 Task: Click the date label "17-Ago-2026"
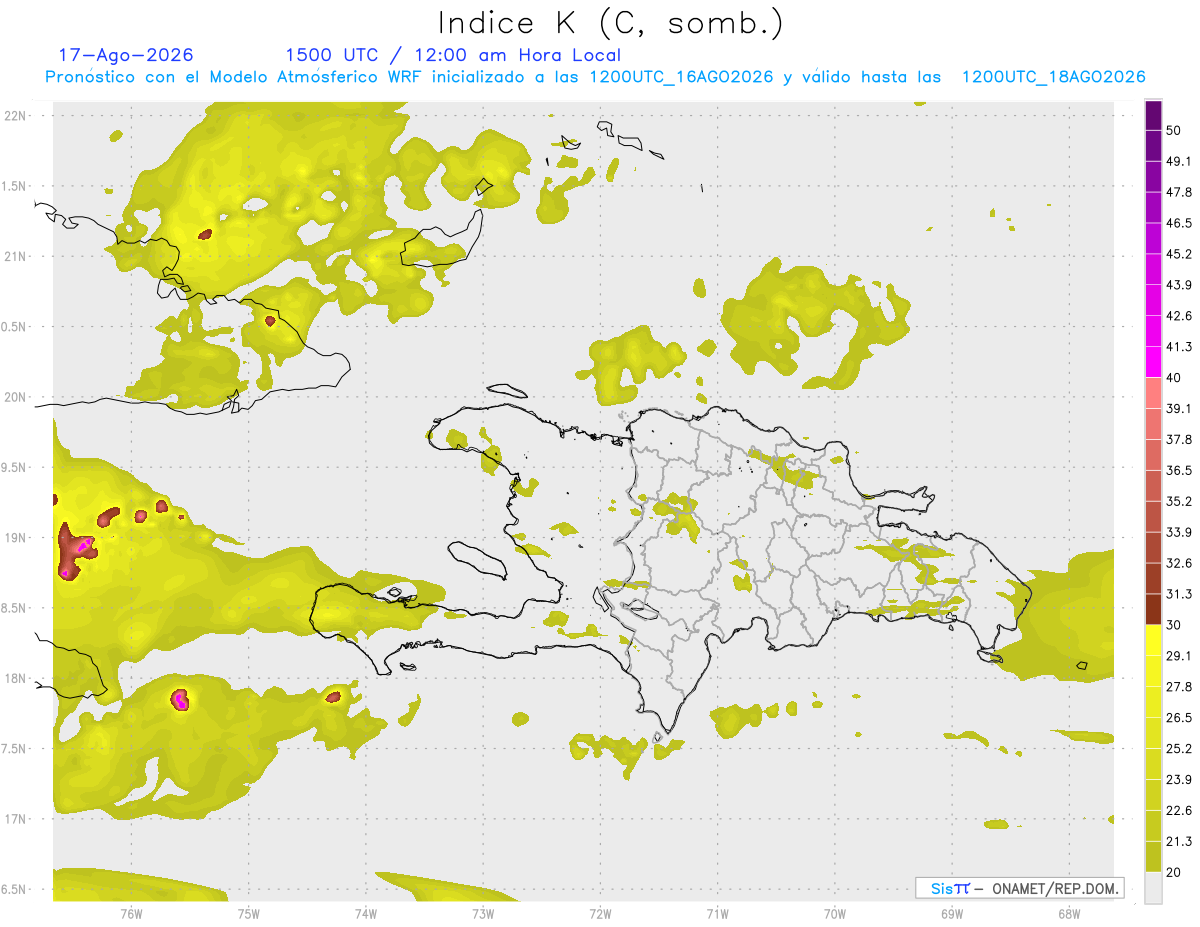coord(126,55)
